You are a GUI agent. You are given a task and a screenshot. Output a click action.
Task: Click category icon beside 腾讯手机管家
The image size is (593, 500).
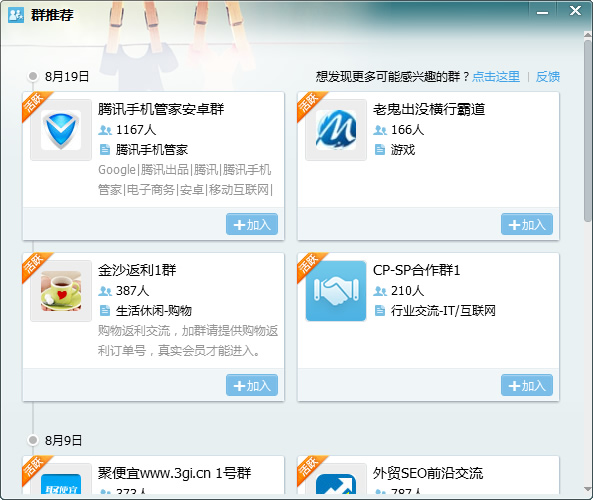pyautogui.click(x=105, y=150)
